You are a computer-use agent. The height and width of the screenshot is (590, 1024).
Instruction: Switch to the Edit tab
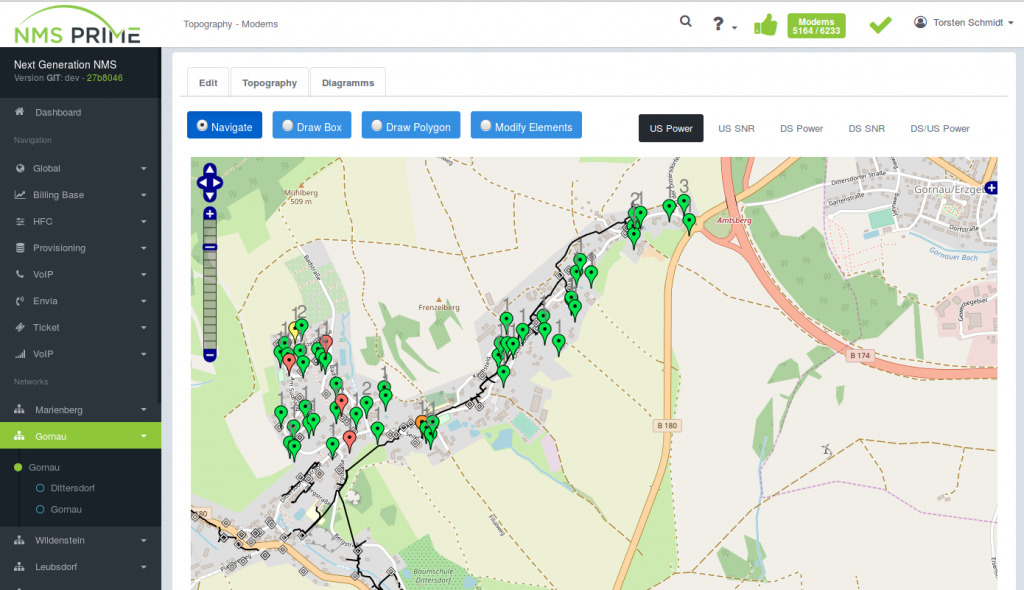click(208, 82)
